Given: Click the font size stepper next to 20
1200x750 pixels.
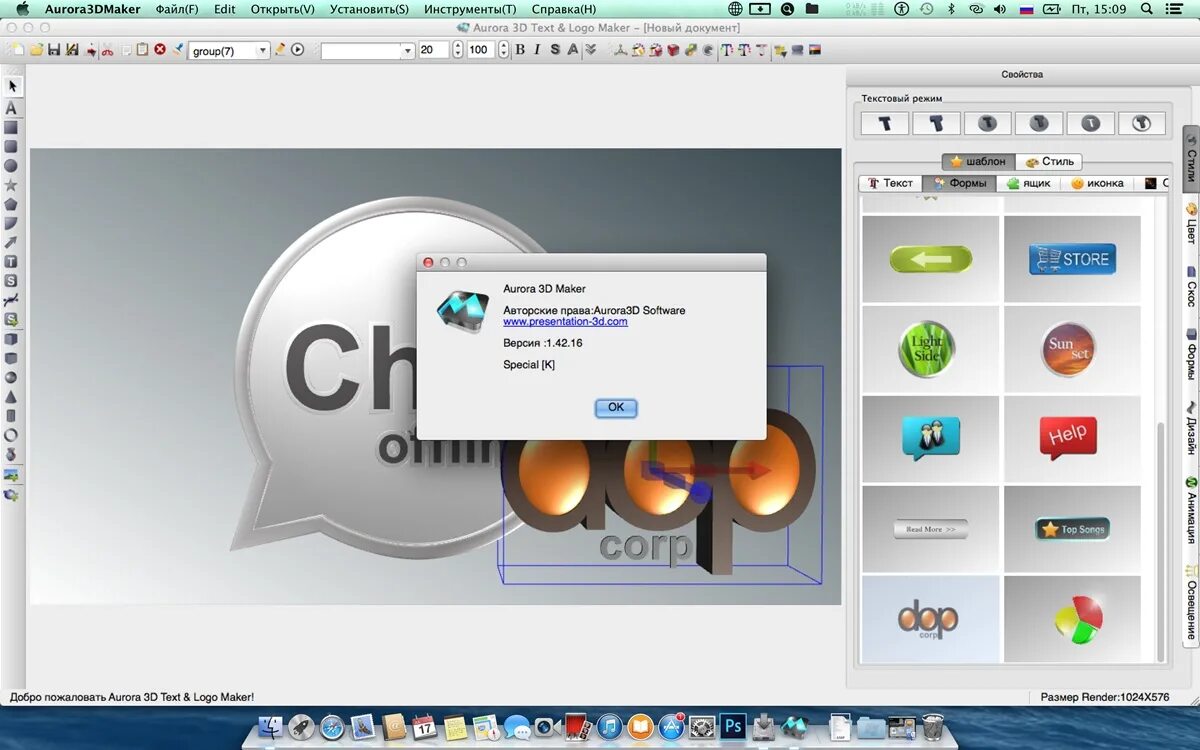Looking at the screenshot, I should (x=458, y=50).
